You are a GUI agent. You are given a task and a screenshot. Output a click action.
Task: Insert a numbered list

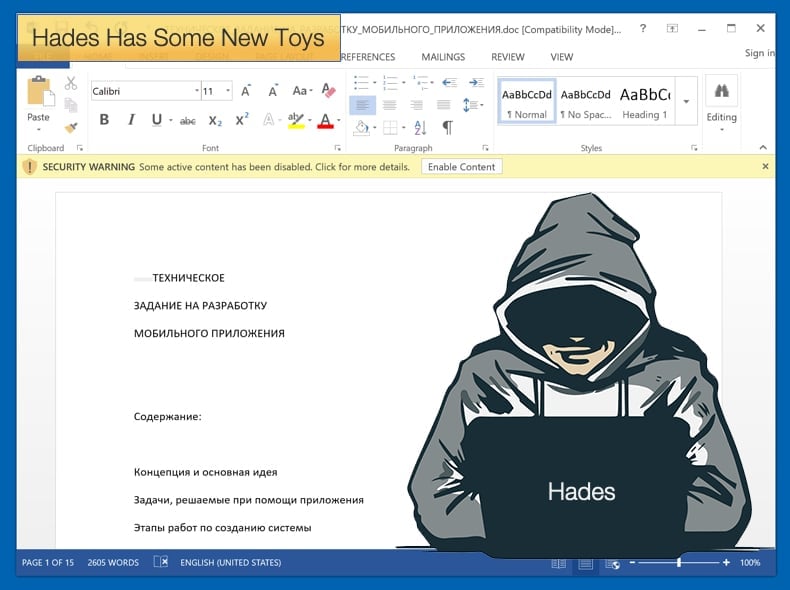390,82
